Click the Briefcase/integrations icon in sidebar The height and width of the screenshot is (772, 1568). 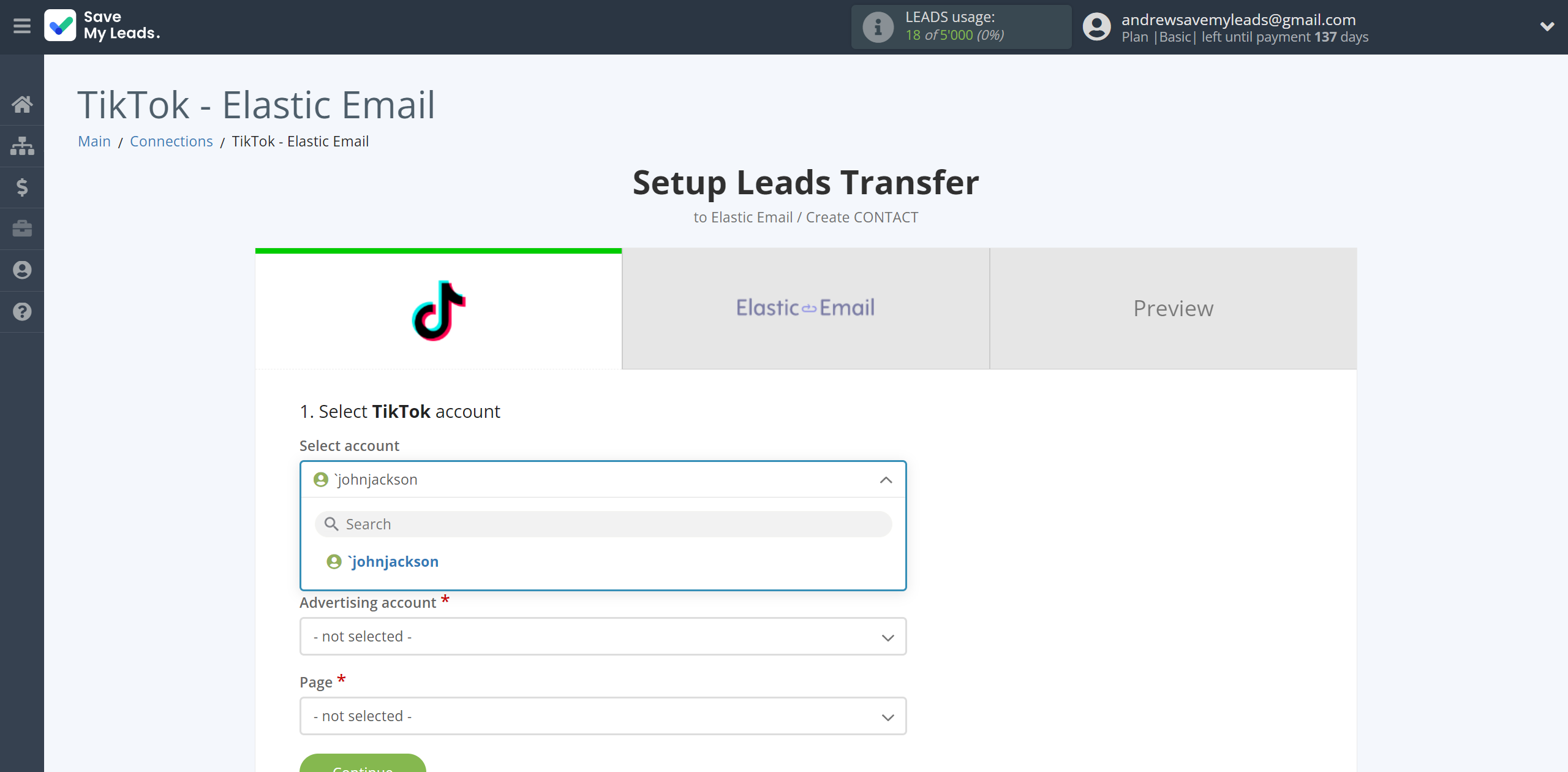22,228
